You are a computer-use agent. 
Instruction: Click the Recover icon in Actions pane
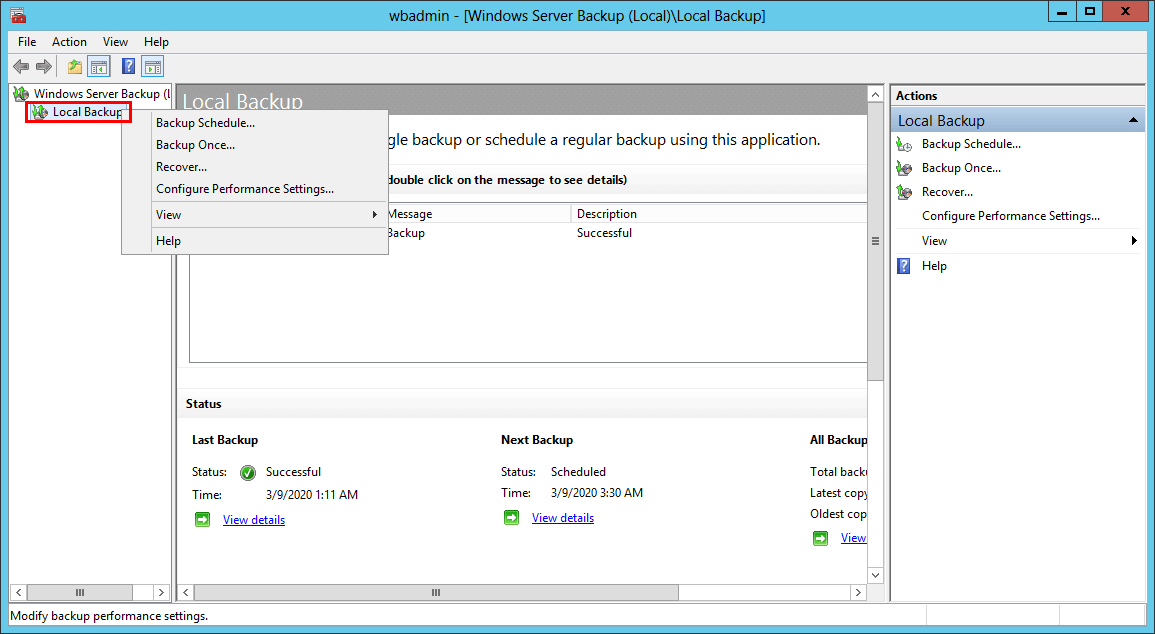click(905, 192)
